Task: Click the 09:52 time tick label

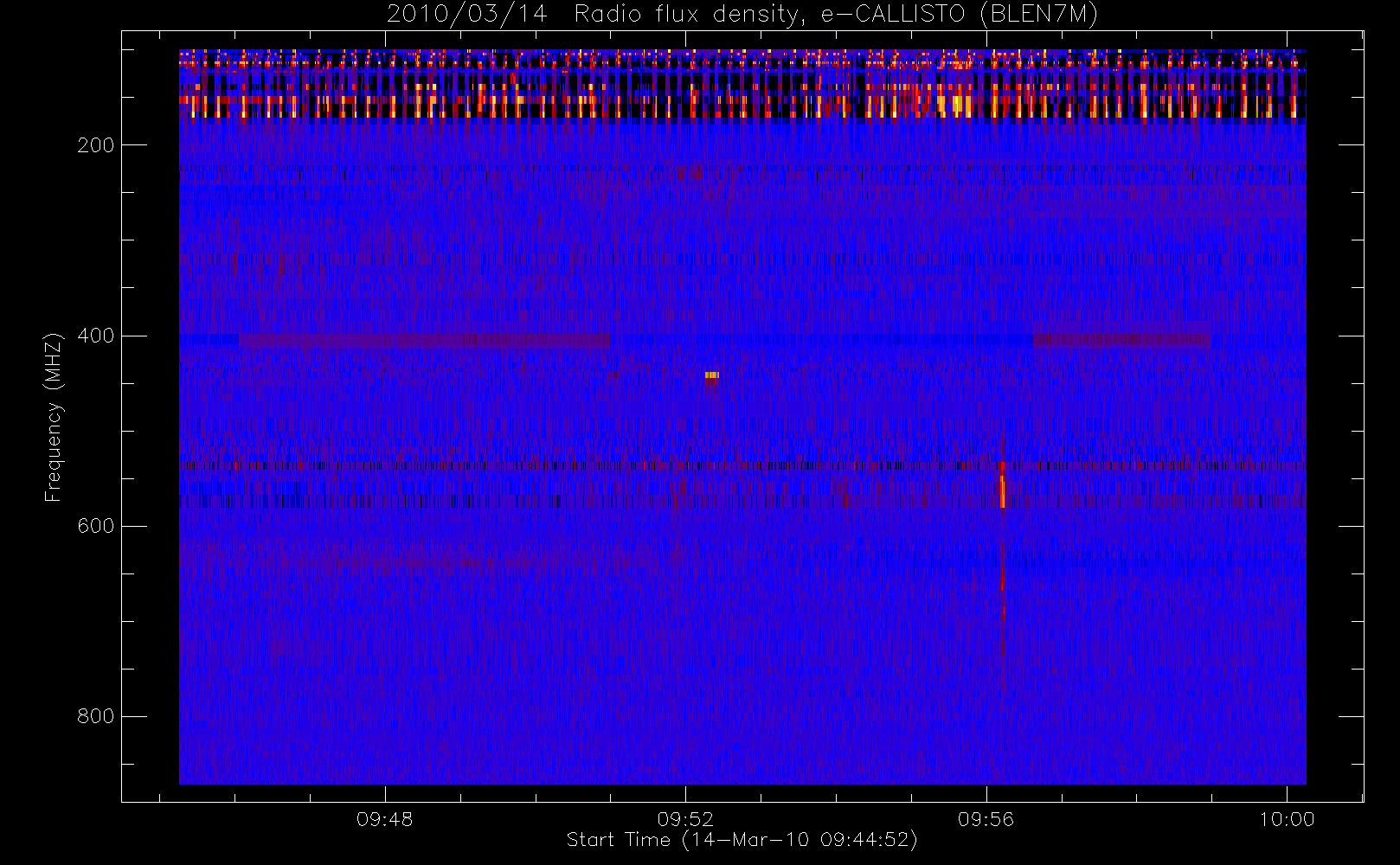Action: pyautogui.click(x=685, y=819)
